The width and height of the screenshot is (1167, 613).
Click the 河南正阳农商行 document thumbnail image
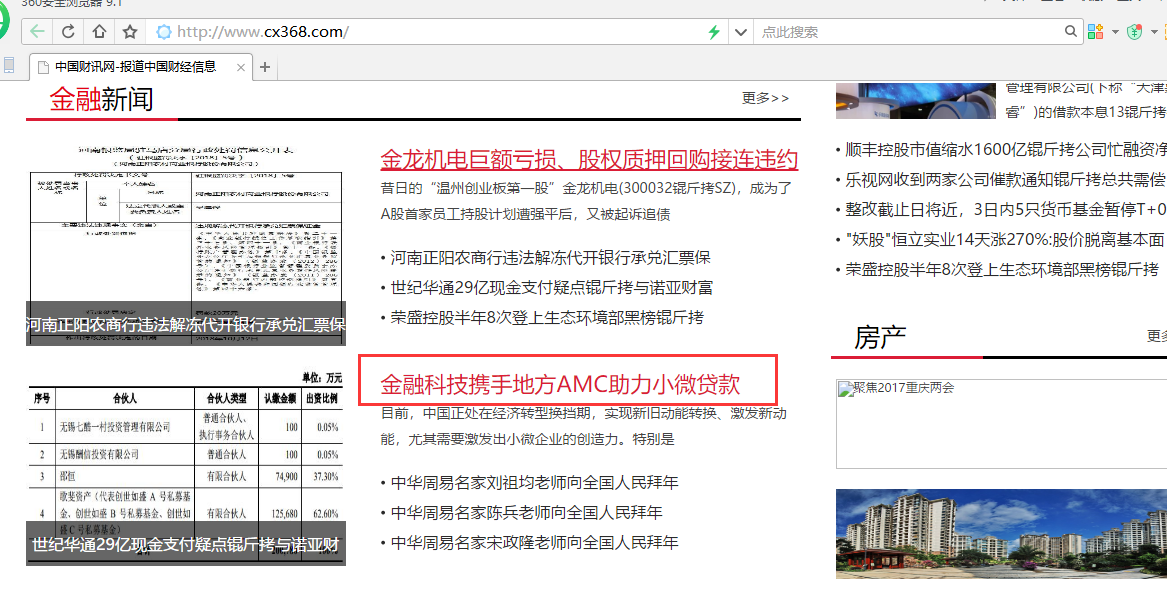[186, 245]
